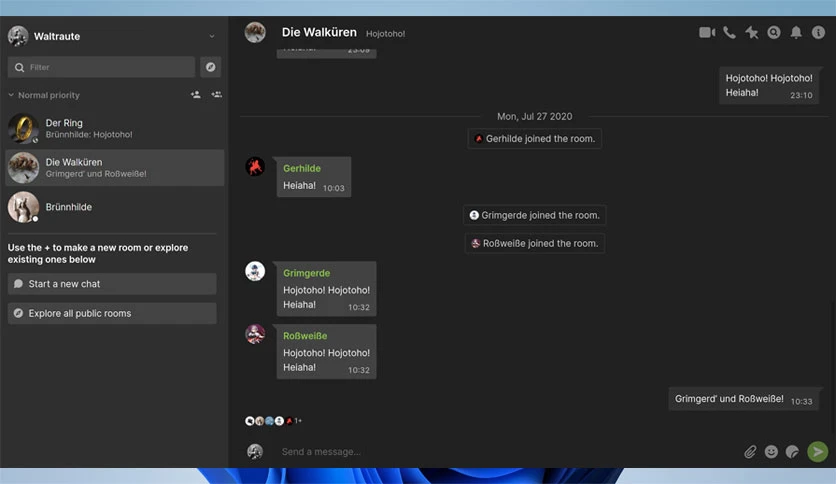Click the 'Grimgerd' und Roßweiße!' sent message
Screen dimensions: 836x484
(744, 399)
